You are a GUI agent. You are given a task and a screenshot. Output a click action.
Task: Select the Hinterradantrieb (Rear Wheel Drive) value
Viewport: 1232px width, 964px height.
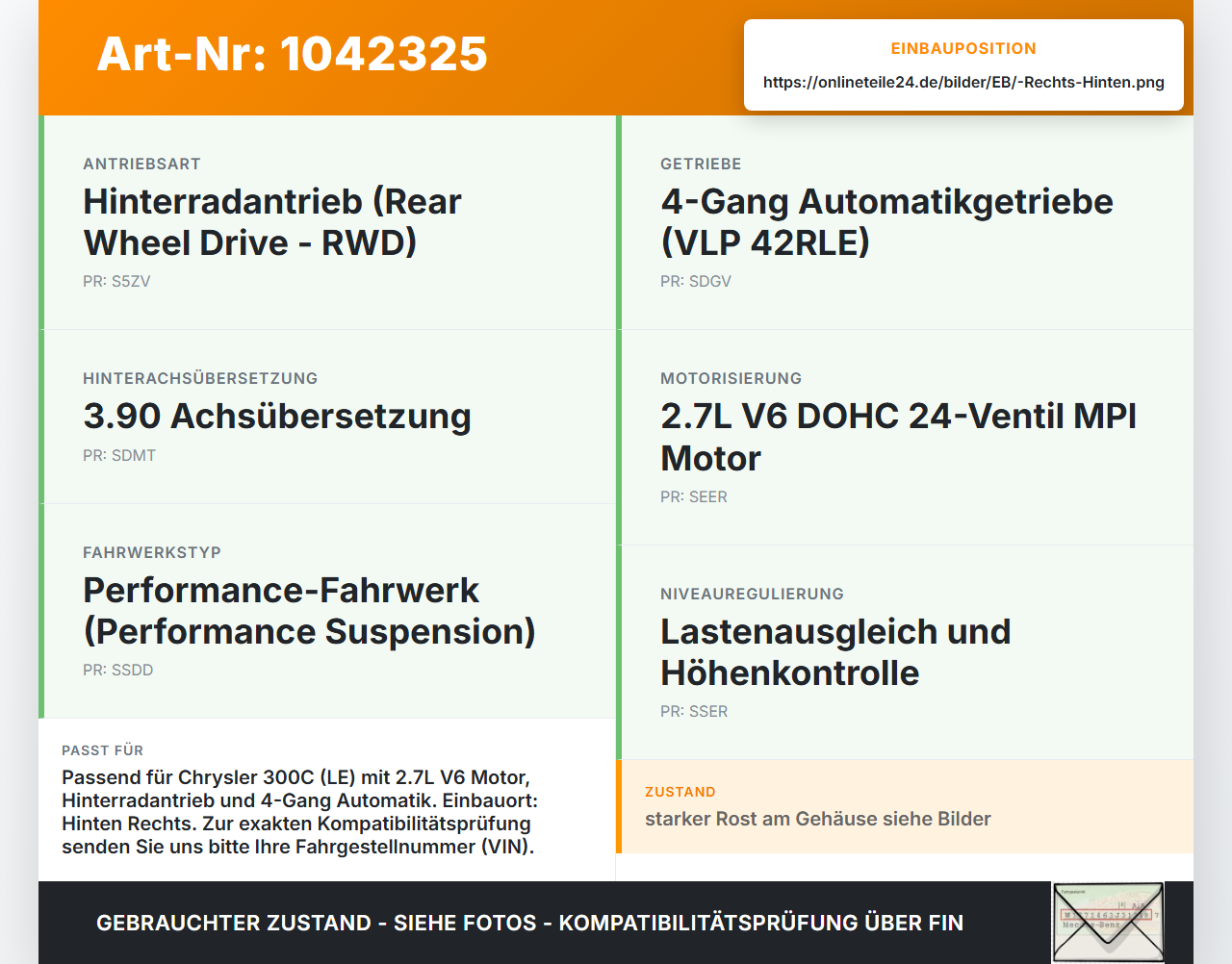(x=272, y=222)
